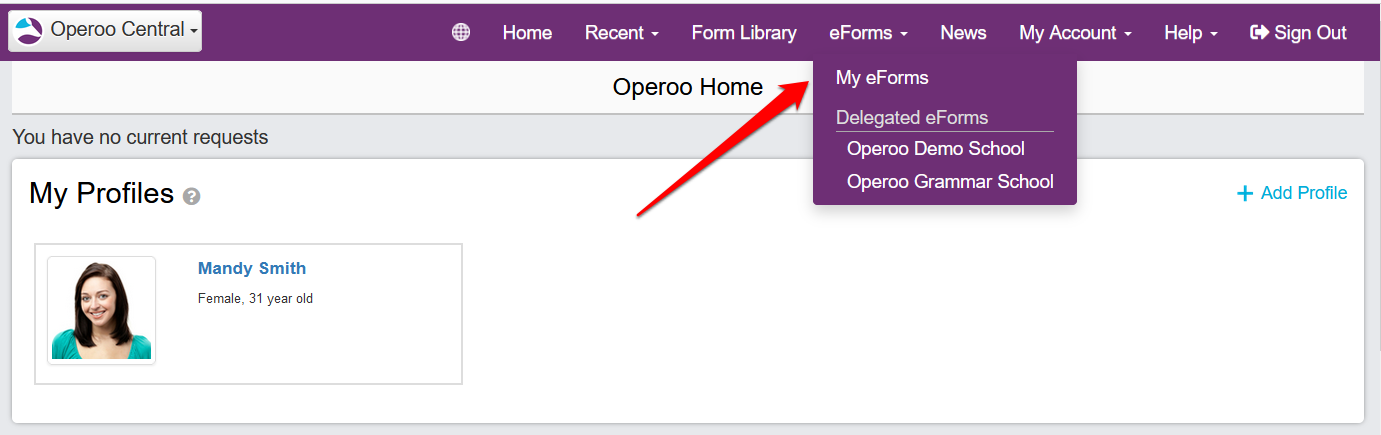Click the Sign Out arrow icon
Screen dimensions: 1381x435
tap(1259, 33)
